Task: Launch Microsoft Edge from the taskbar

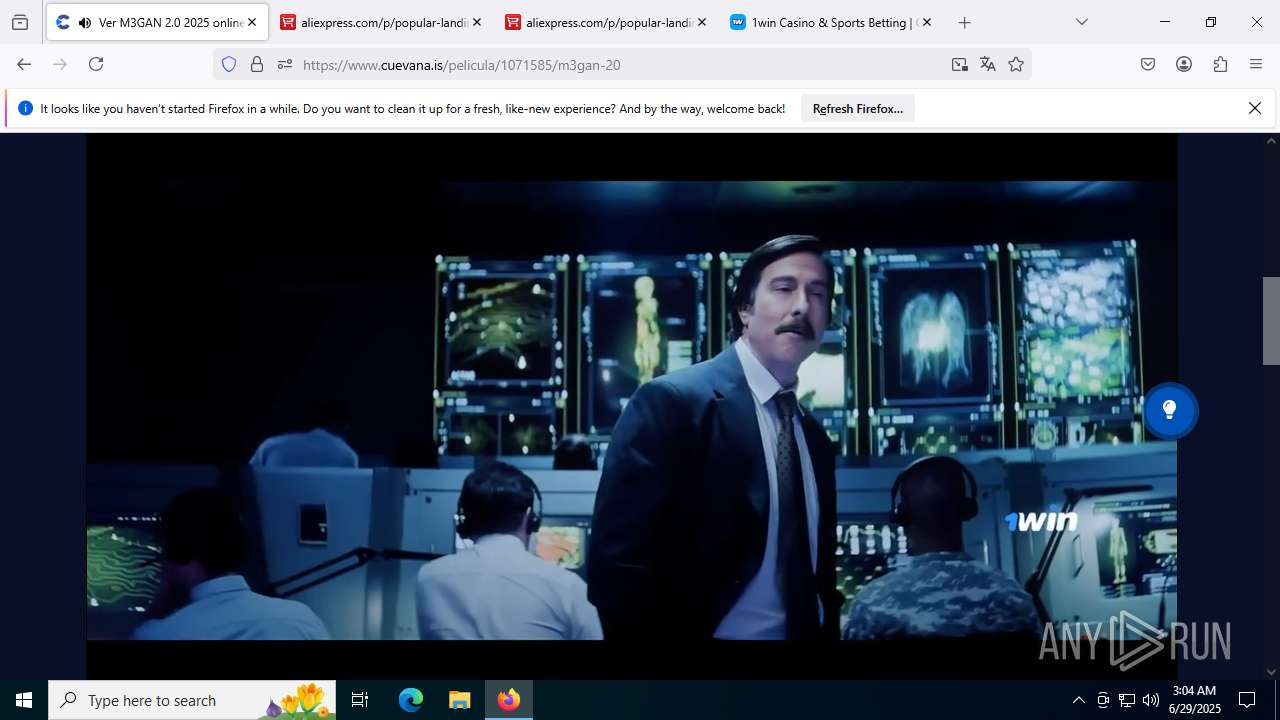Action: [411, 700]
